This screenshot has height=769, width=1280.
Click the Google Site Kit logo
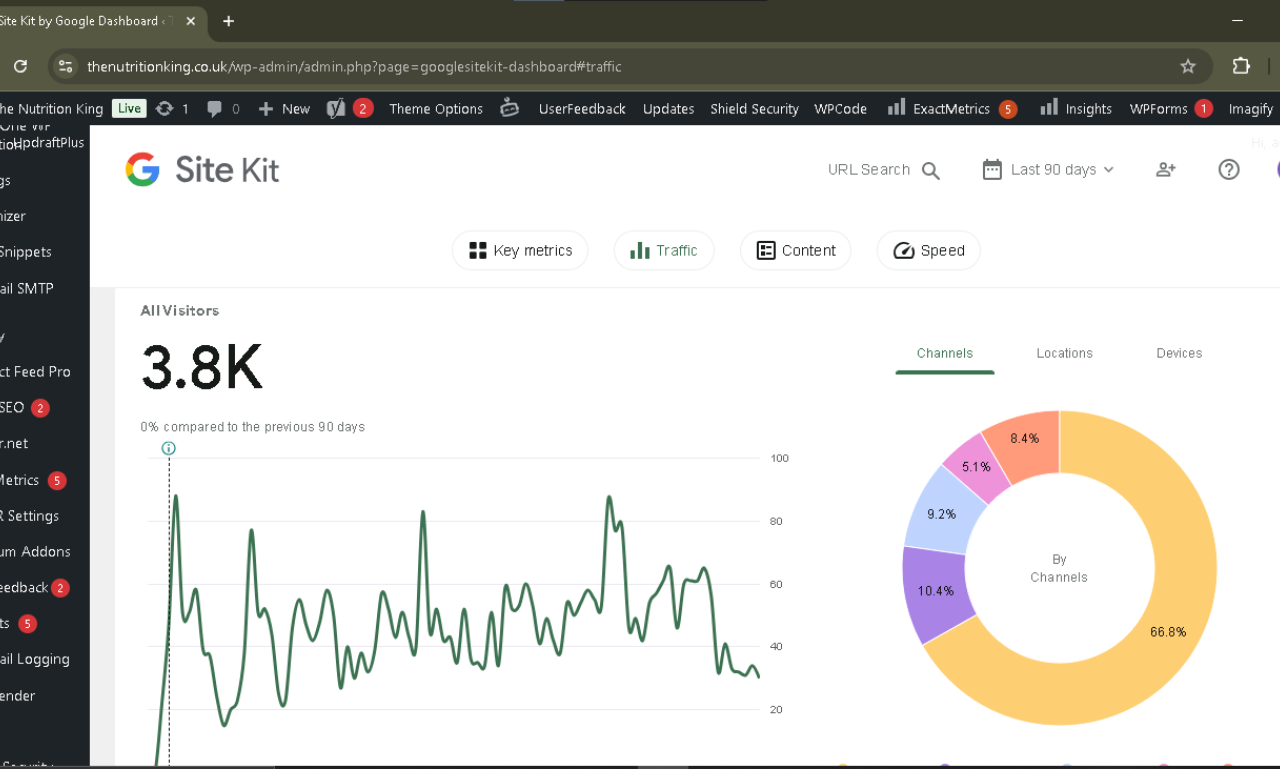[x=202, y=170]
